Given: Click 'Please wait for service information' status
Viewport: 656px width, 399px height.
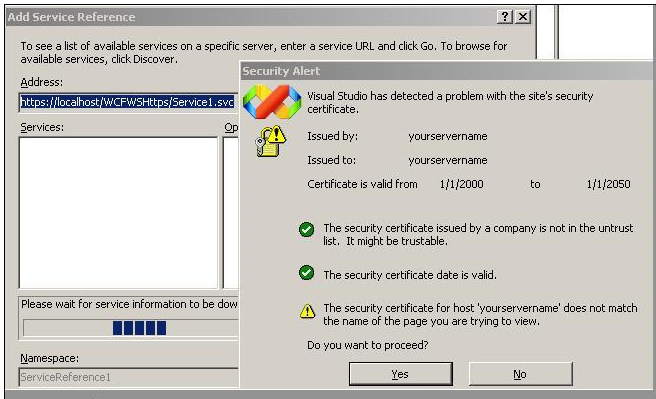Looking at the screenshot, I should click(129, 304).
